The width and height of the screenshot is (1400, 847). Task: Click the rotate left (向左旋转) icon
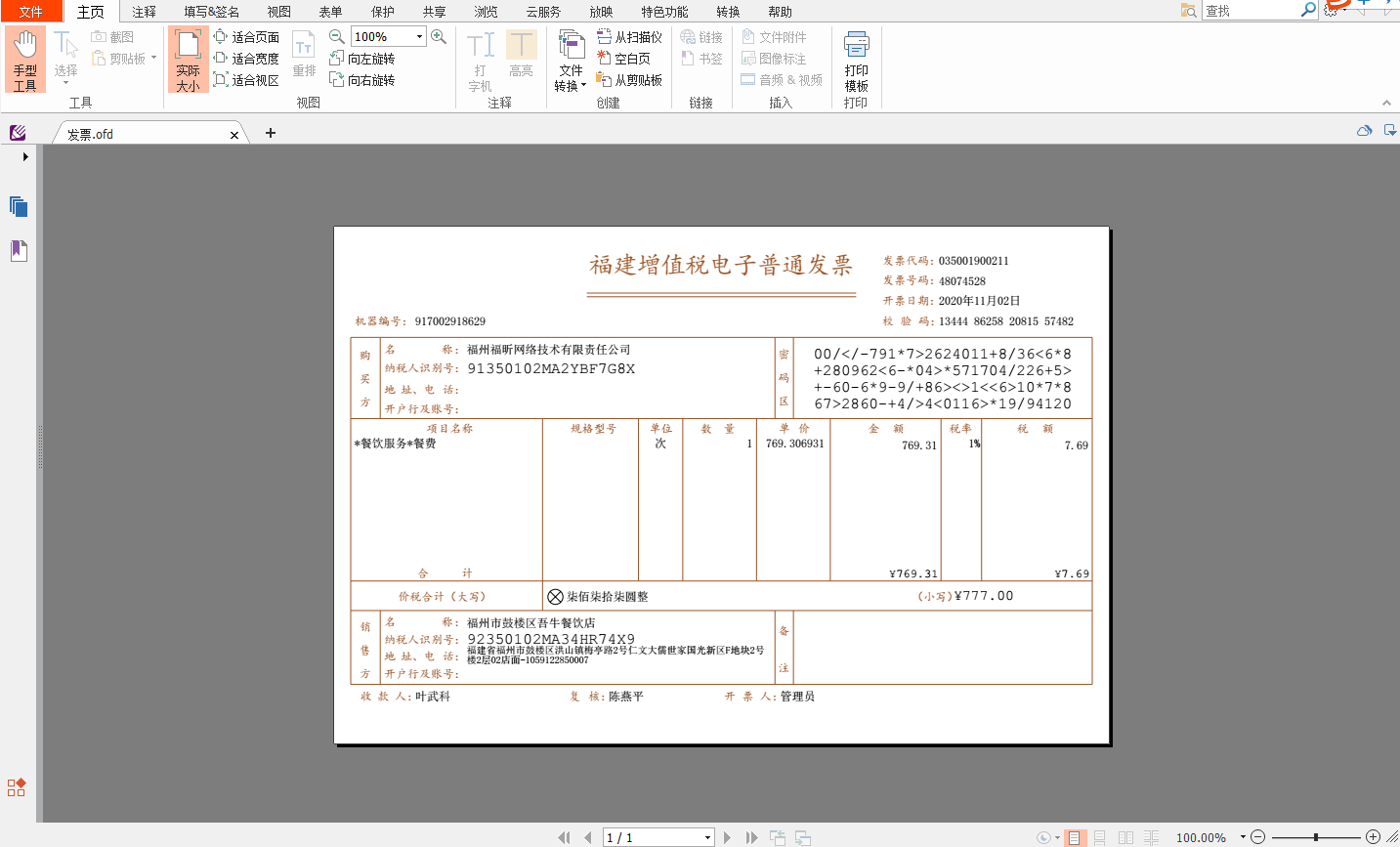(x=339, y=59)
